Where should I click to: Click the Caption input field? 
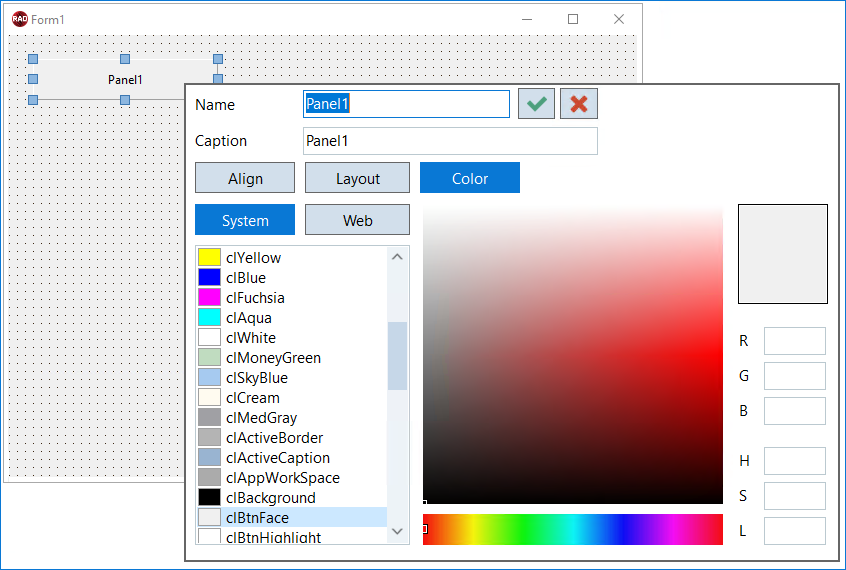[x=450, y=141]
